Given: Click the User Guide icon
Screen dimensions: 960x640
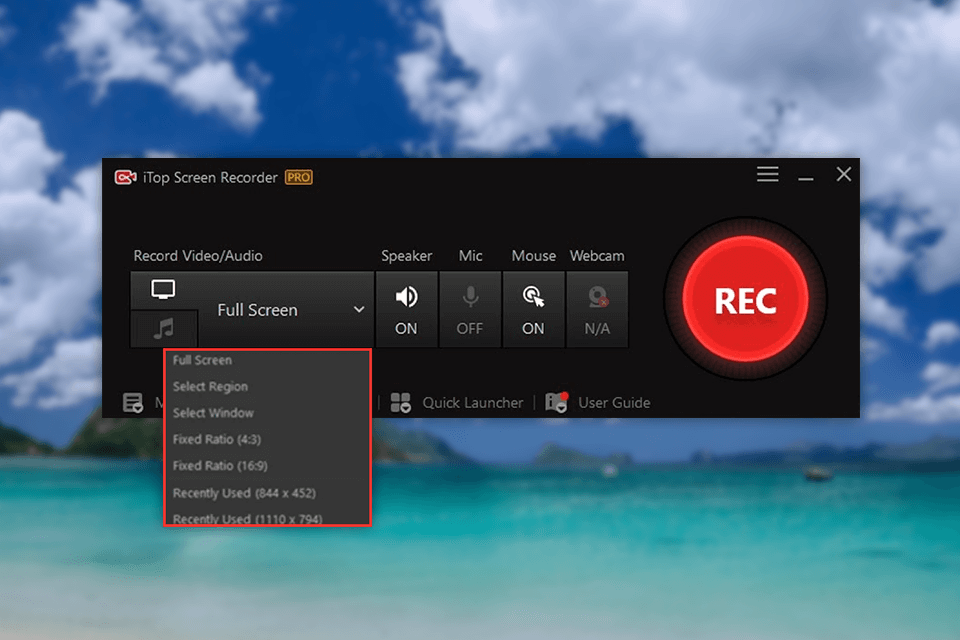Looking at the screenshot, I should (556, 400).
